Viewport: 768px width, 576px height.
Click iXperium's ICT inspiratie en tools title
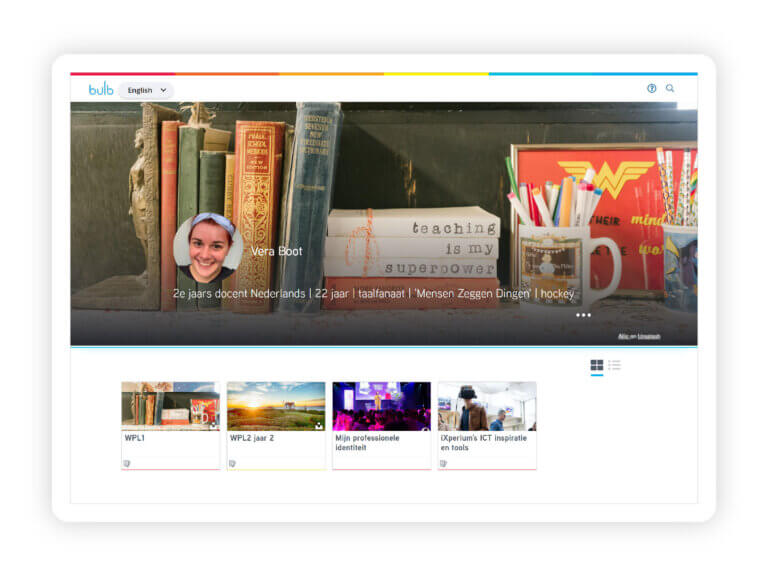pyautogui.click(x=483, y=443)
